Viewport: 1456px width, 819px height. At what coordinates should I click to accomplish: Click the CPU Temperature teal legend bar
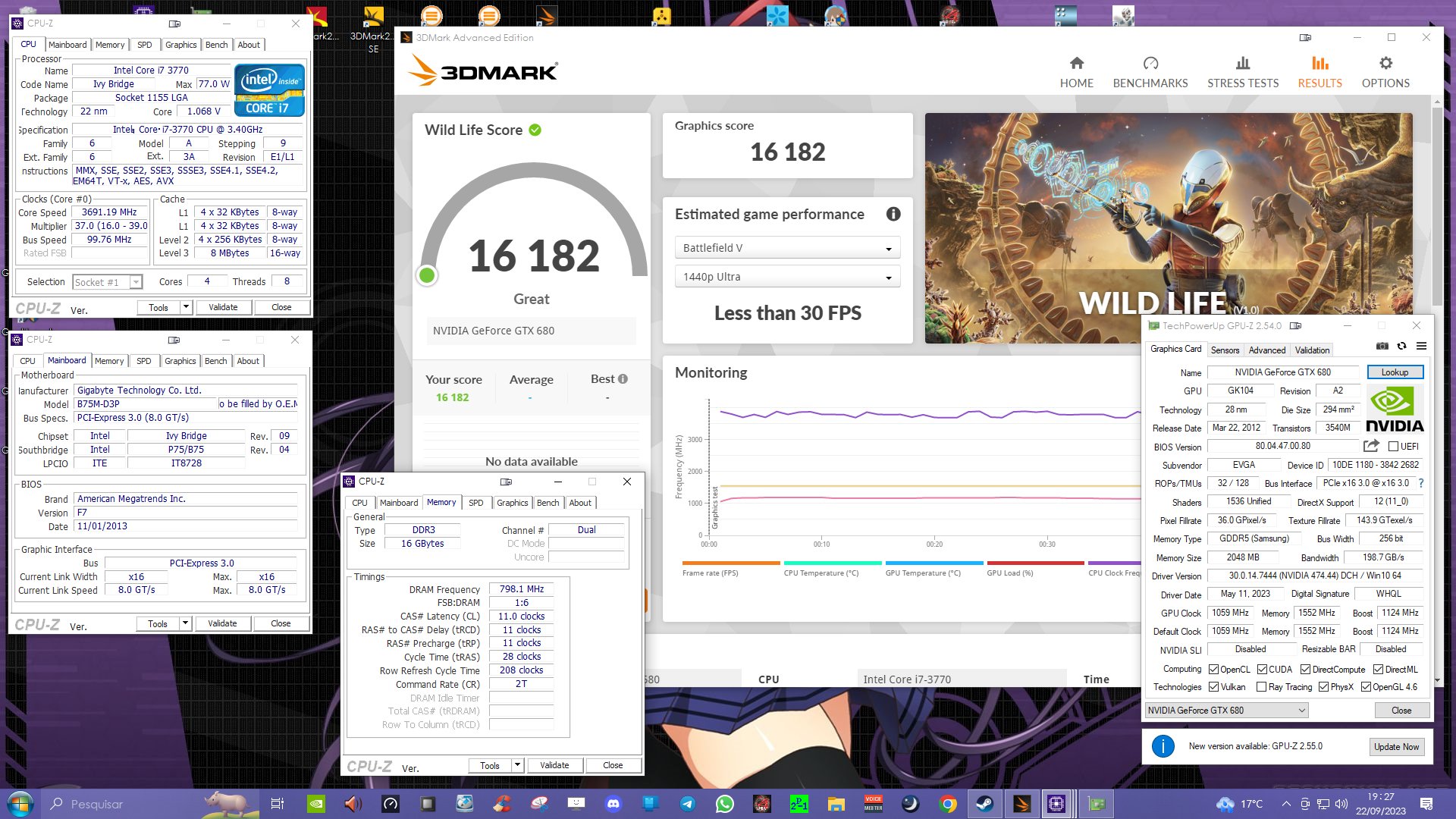pos(833,563)
